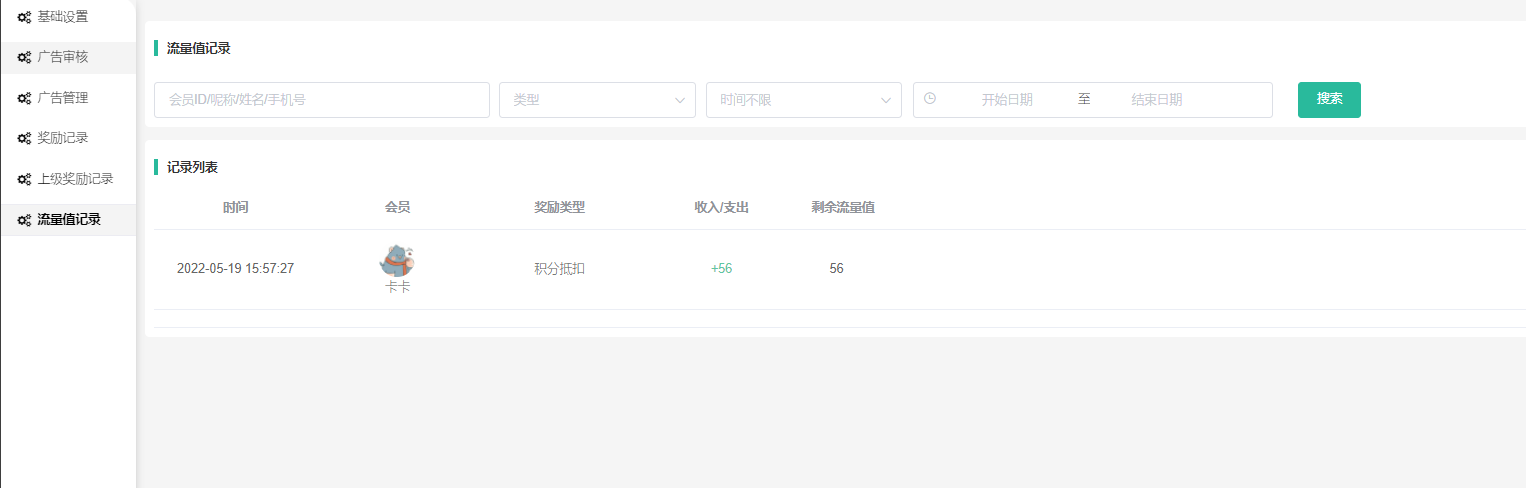Click gear icon beside 流量值记录 menu
Screen dimensions: 1526x488
click(24, 220)
